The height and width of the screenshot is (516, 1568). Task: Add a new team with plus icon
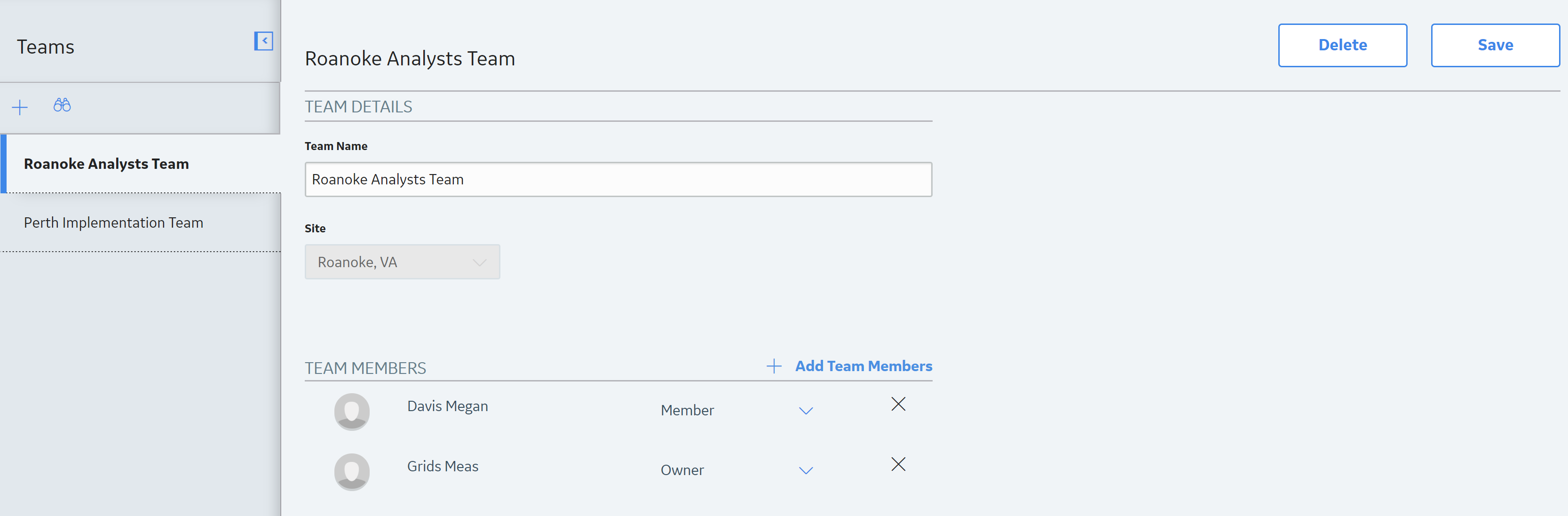pyautogui.click(x=19, y=108)
